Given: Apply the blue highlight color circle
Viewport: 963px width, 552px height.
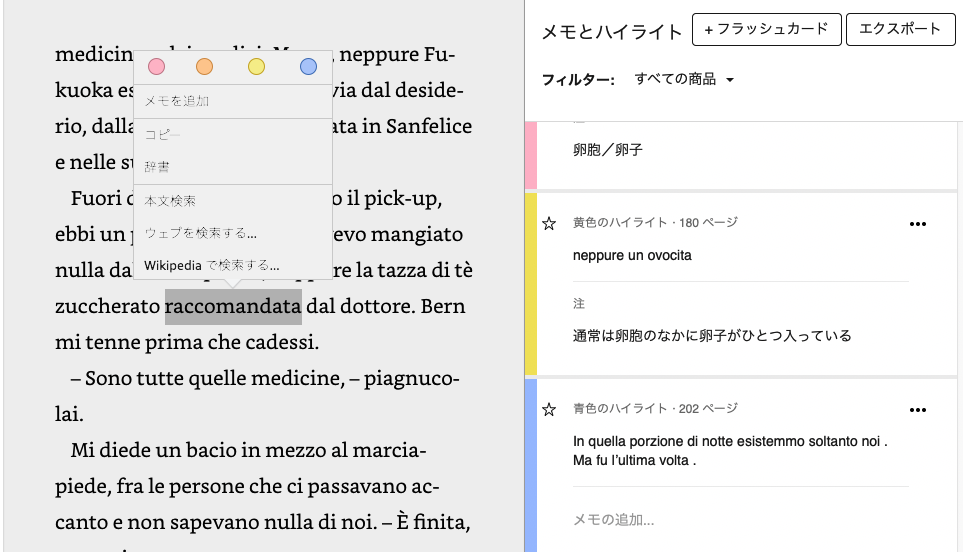Looking at the screenshot, I should click(x=308, y=67).
